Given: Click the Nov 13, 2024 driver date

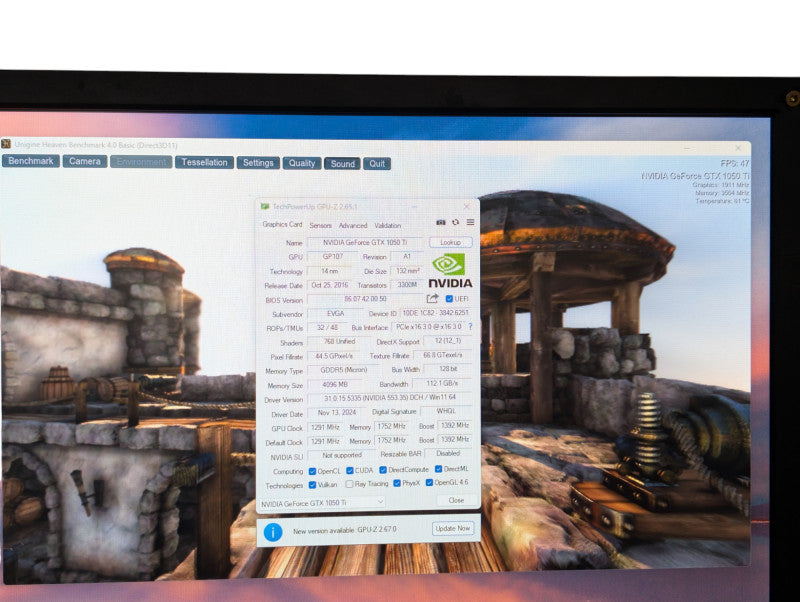Looking at the screenshot, I should coord(337,412).
